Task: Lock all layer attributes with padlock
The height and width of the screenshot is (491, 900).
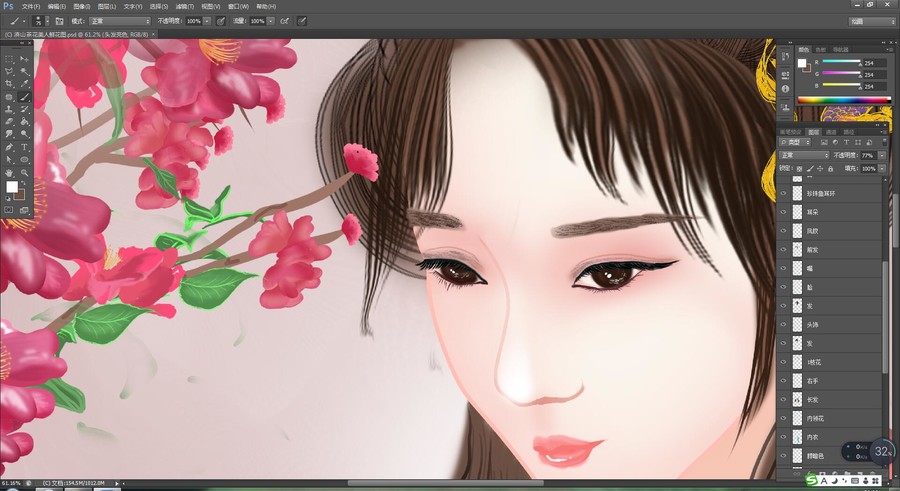Action: tap(831, 168)
